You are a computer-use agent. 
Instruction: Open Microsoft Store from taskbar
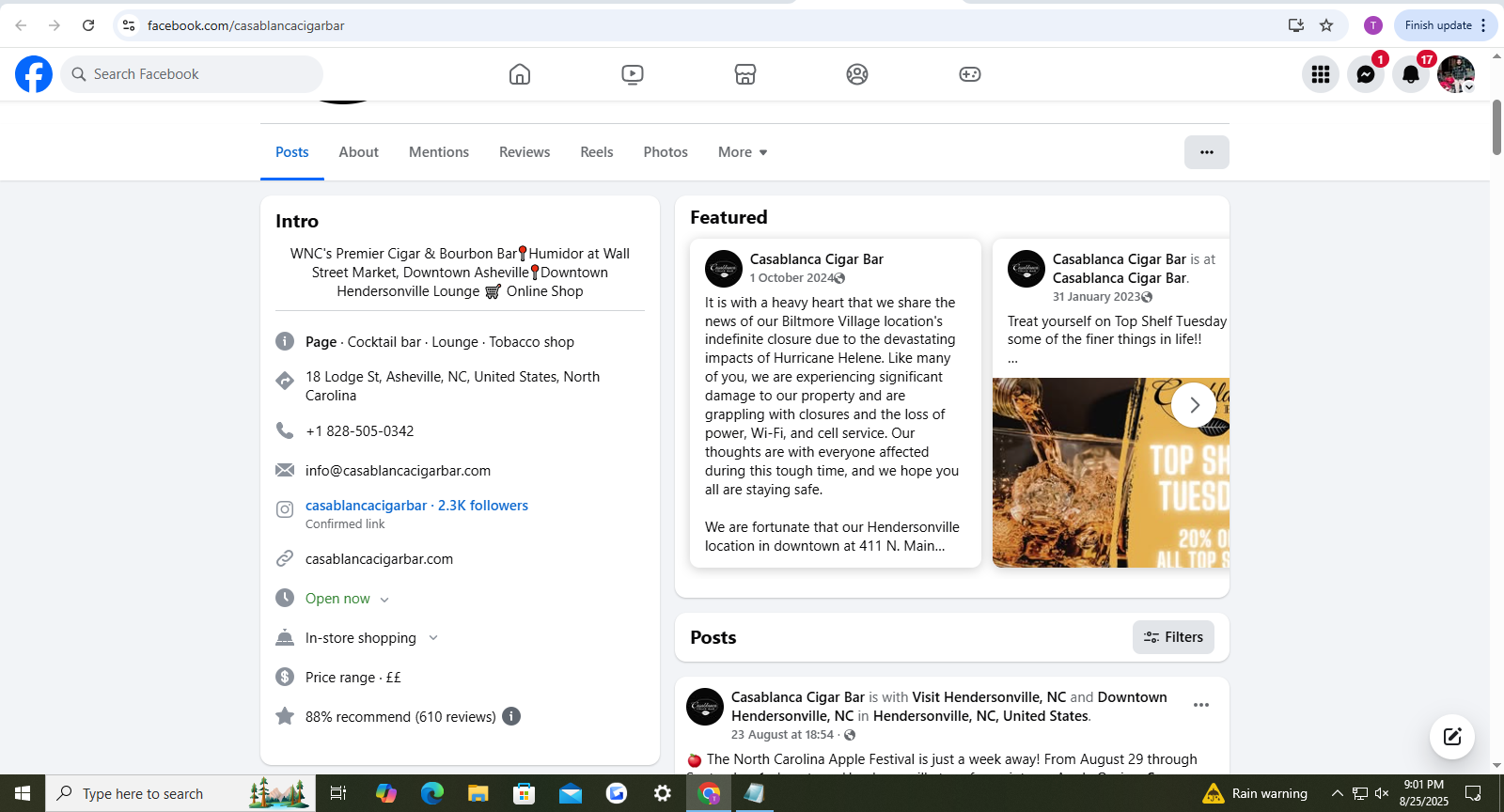[524, 793]
